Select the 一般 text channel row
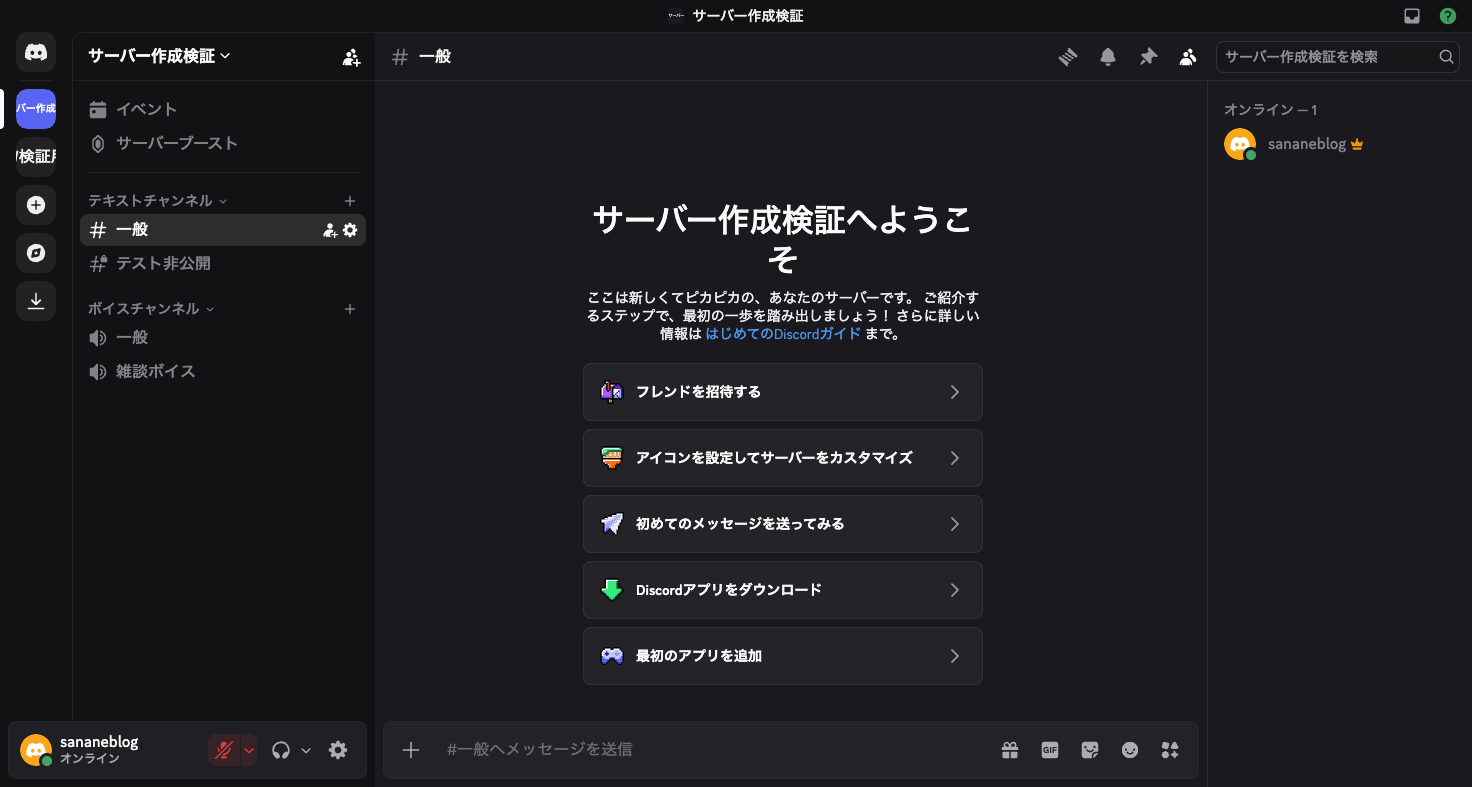The height and width of the screenshot is (787, 1472). click(x=223, y=230)
